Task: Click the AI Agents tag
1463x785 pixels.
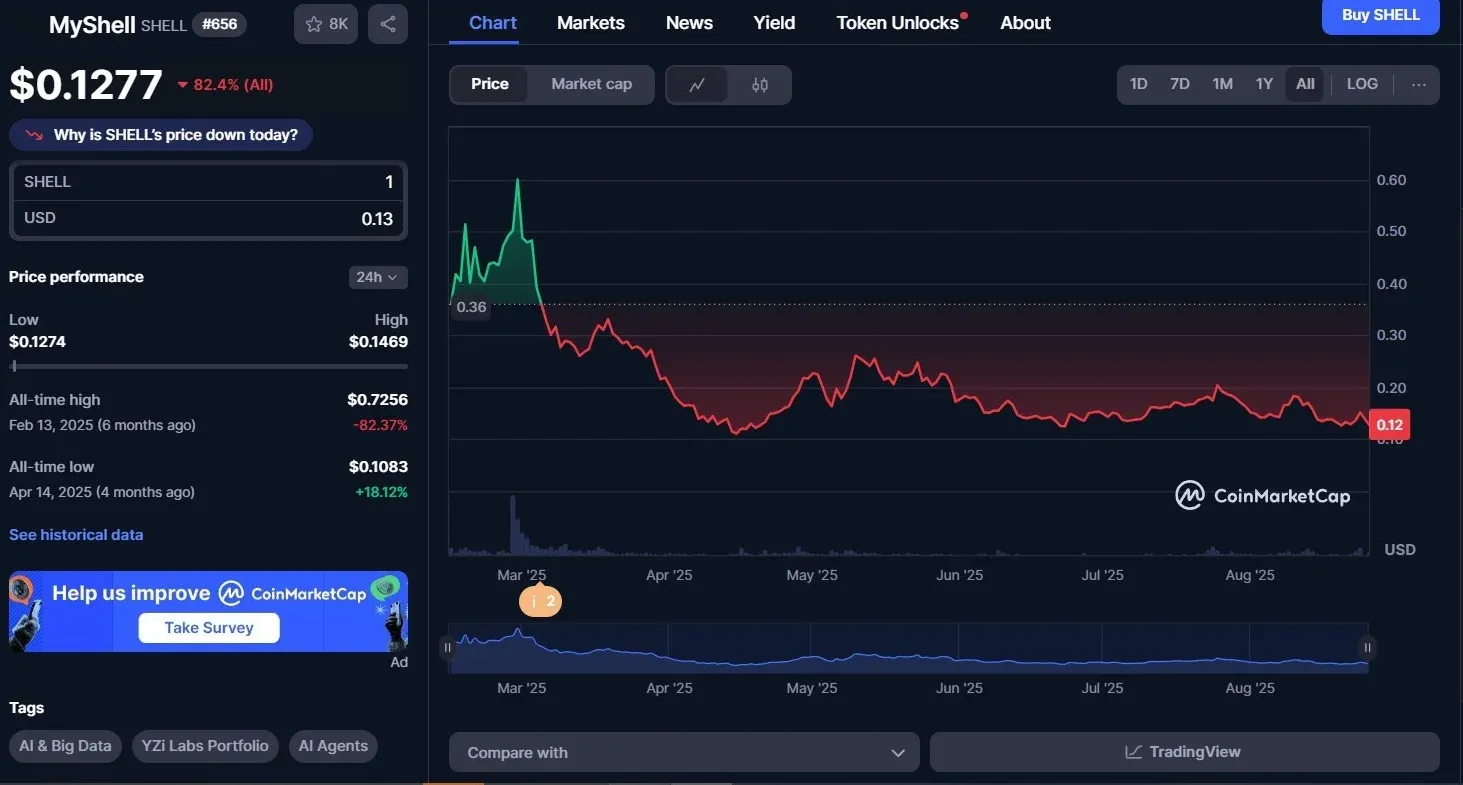Action: [x=333, y=746]
